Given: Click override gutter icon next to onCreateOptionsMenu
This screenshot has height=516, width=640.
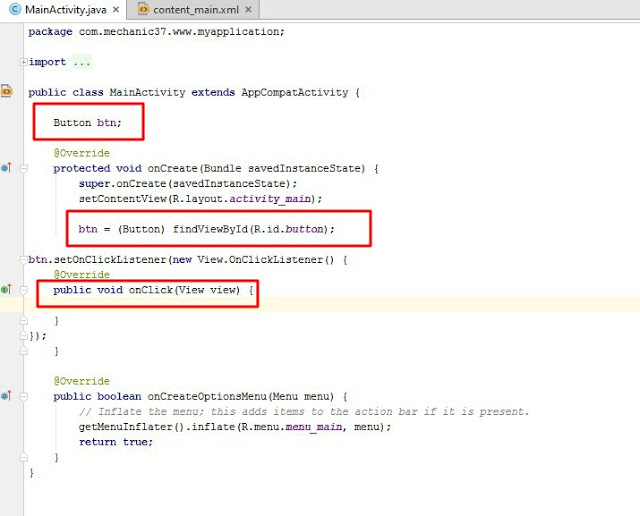Looking at the screenshot, I should pos(6,396).
